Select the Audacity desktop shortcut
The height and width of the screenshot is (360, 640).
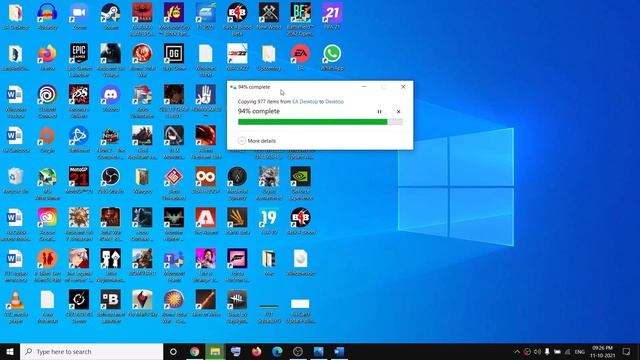click(47, 16)
